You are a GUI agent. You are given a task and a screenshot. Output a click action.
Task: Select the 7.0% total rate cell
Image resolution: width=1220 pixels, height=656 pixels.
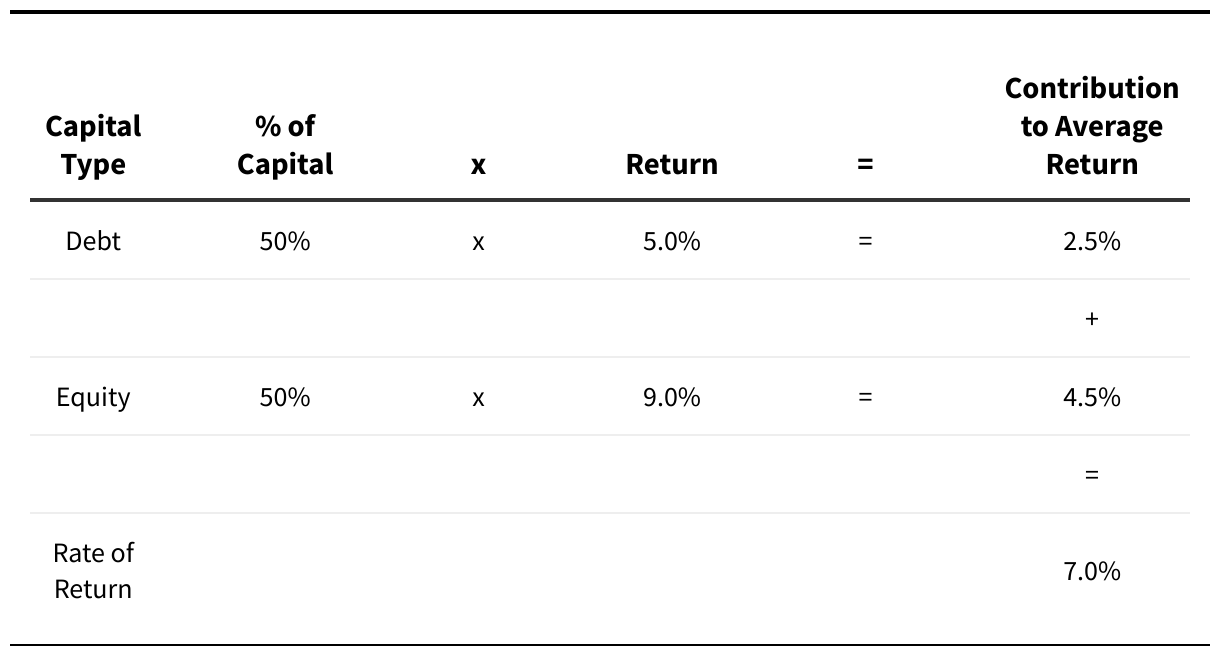coord(1092,571)
